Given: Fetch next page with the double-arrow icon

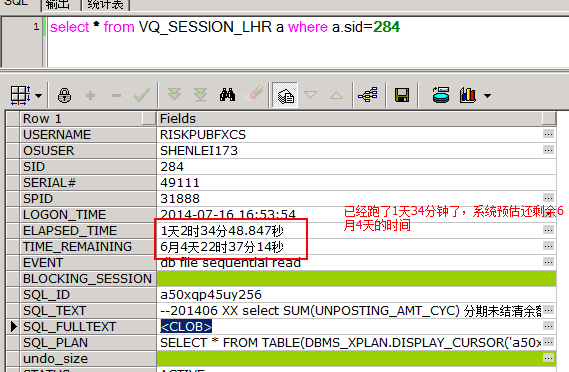Looking at the screenshot, I should tap(175, 95).
